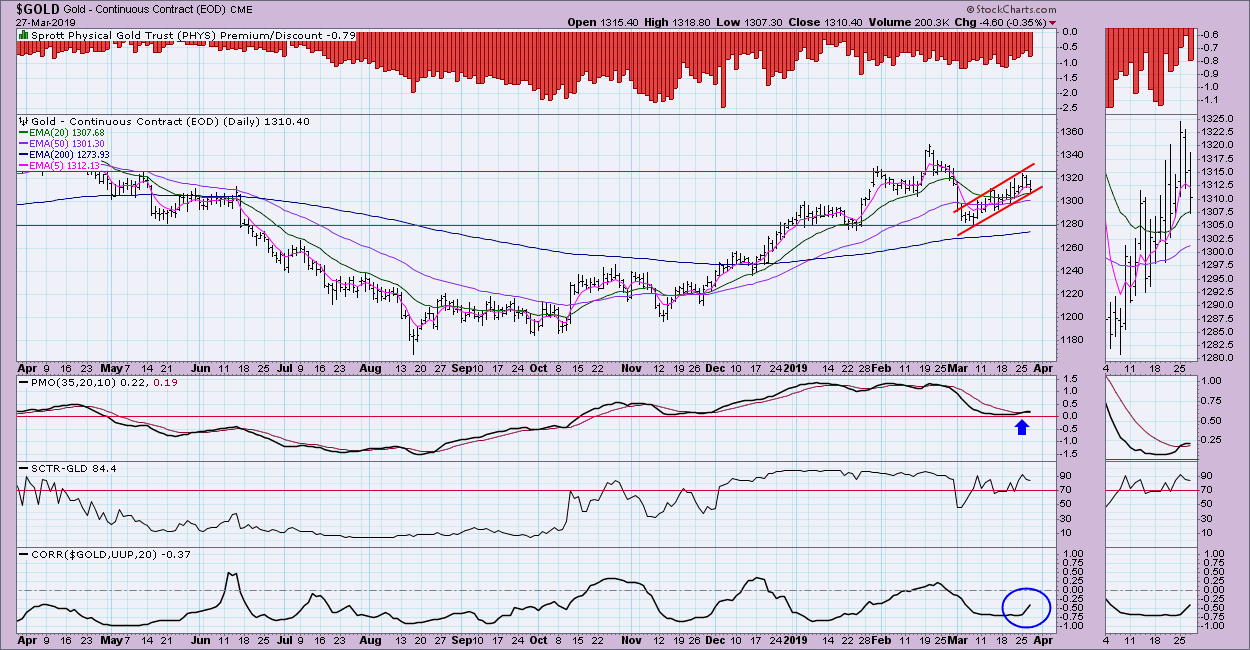Click the -2.0 premium/discount axis label
This screenshot has width=1250, height=650.
[1071, 92]
